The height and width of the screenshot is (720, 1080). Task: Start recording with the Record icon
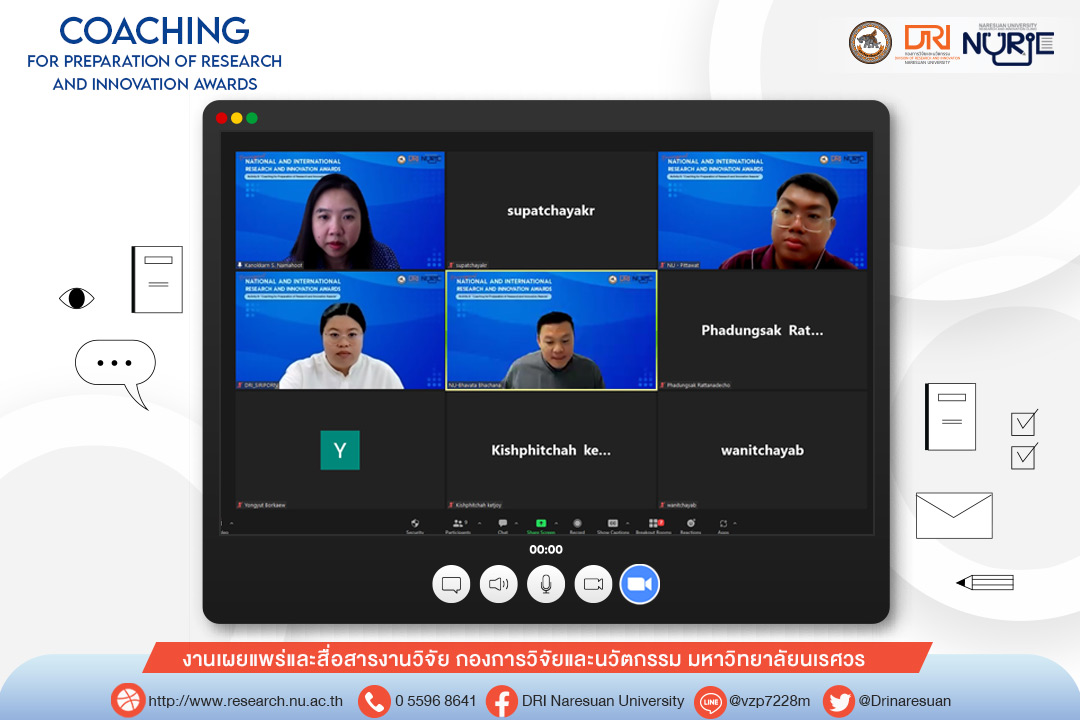point(577,524)
